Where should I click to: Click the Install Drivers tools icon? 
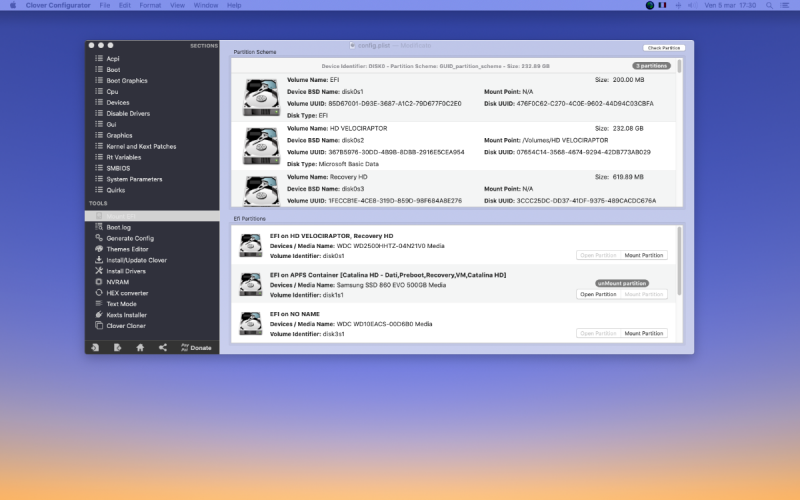pyautogui.click(x=99, y=271)
